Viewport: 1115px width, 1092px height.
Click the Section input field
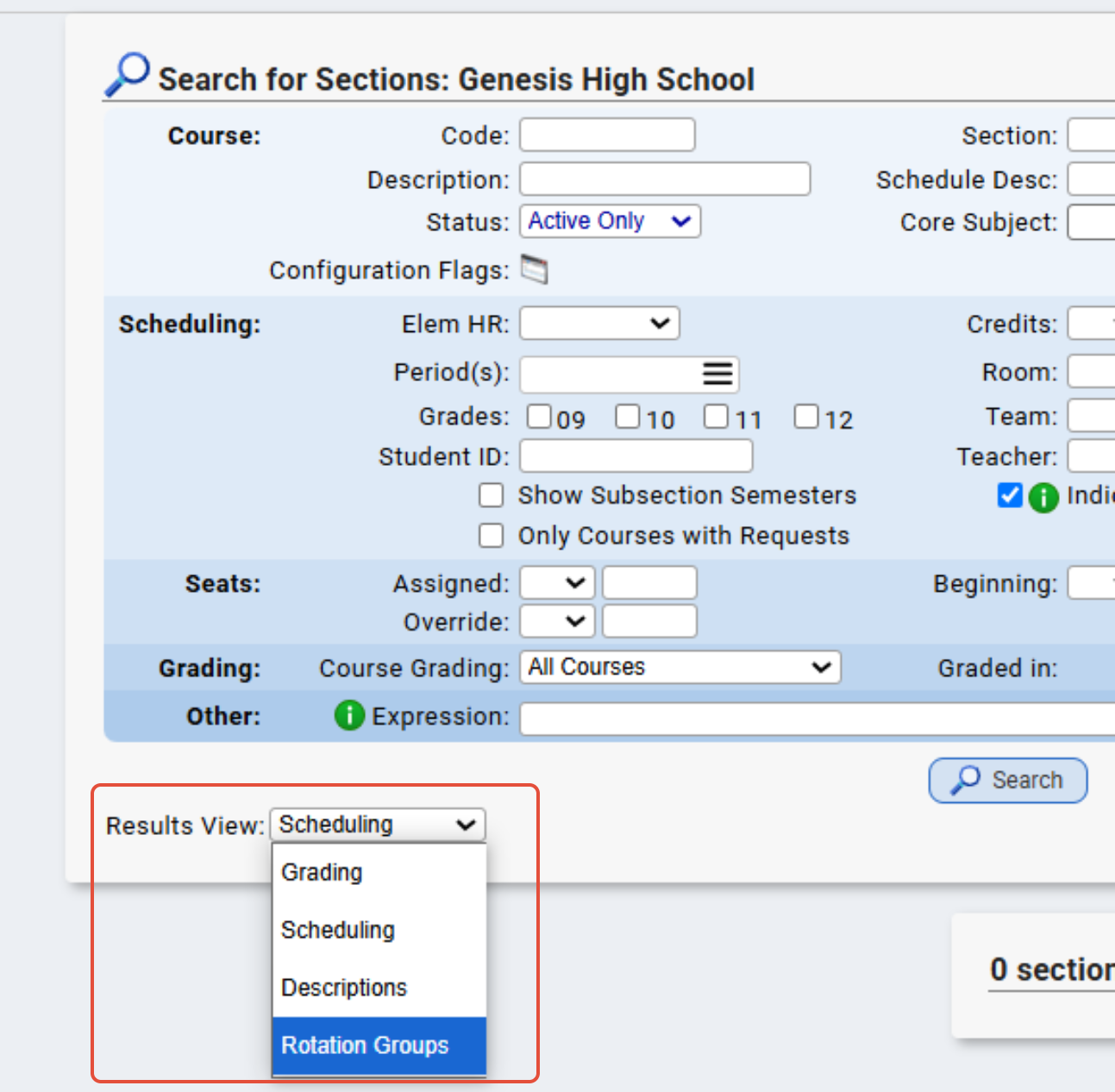tap(1092, 135)
